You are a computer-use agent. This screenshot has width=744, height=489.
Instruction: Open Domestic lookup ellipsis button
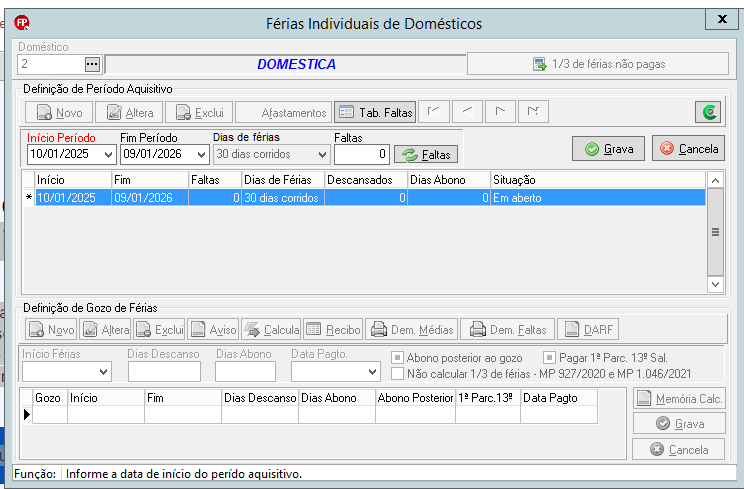pos(93,64)
